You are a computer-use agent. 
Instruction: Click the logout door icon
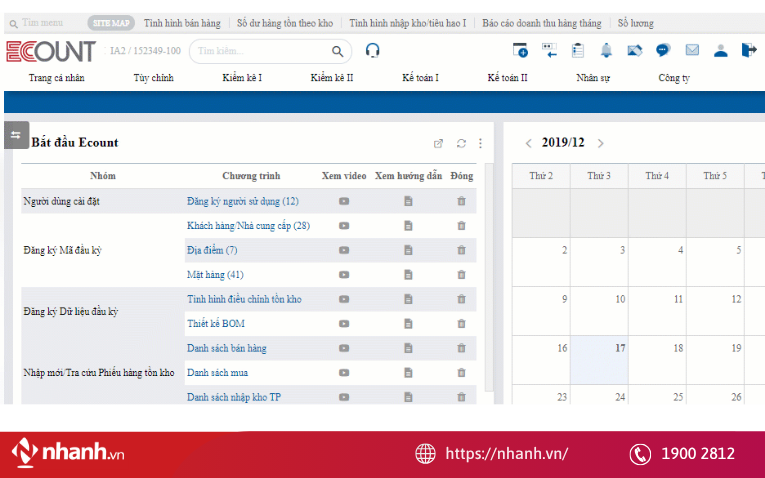(749, 51)
